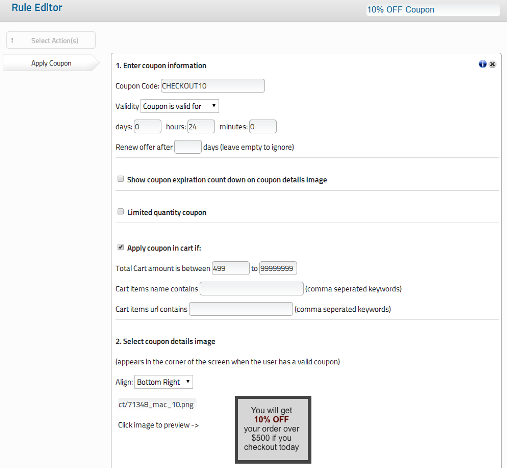The image size is (507, 468).
Task: Focus the minimum cart amount field 499
Action: point(231,268)
